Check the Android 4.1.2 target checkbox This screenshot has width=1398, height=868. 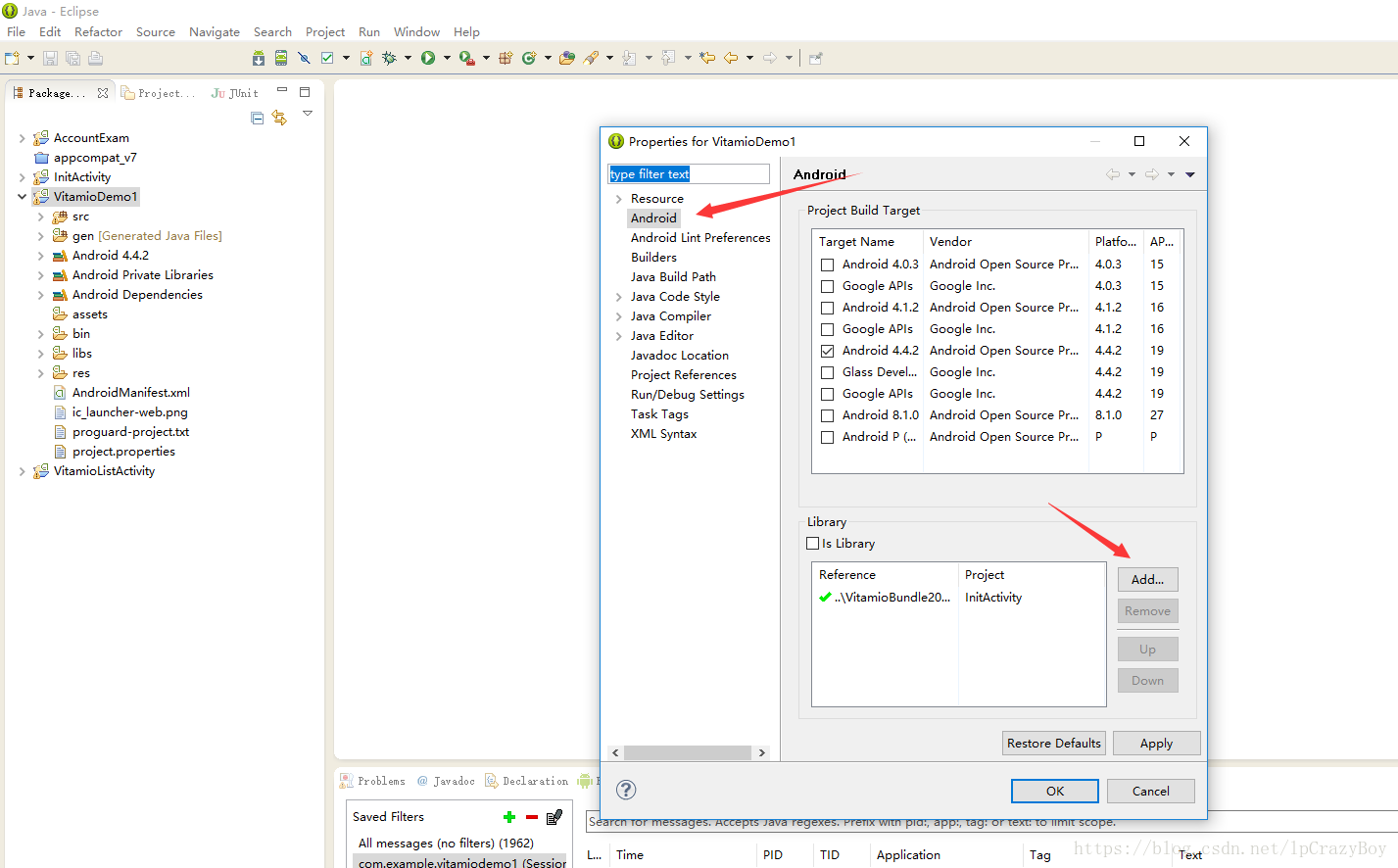pos(828,308)
